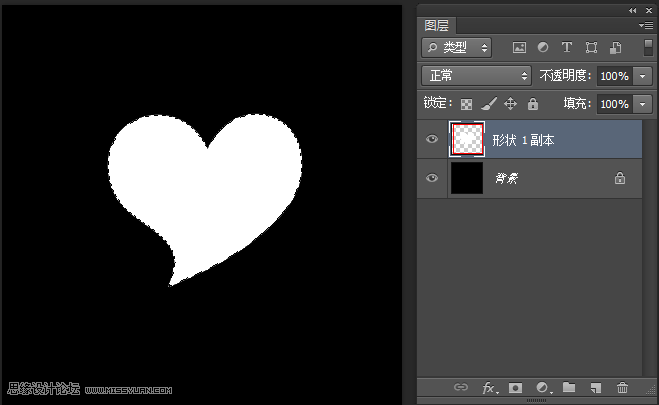Hide the 形状 1 副本 layer
Viewport: 659px width, 405px height.
432,139
